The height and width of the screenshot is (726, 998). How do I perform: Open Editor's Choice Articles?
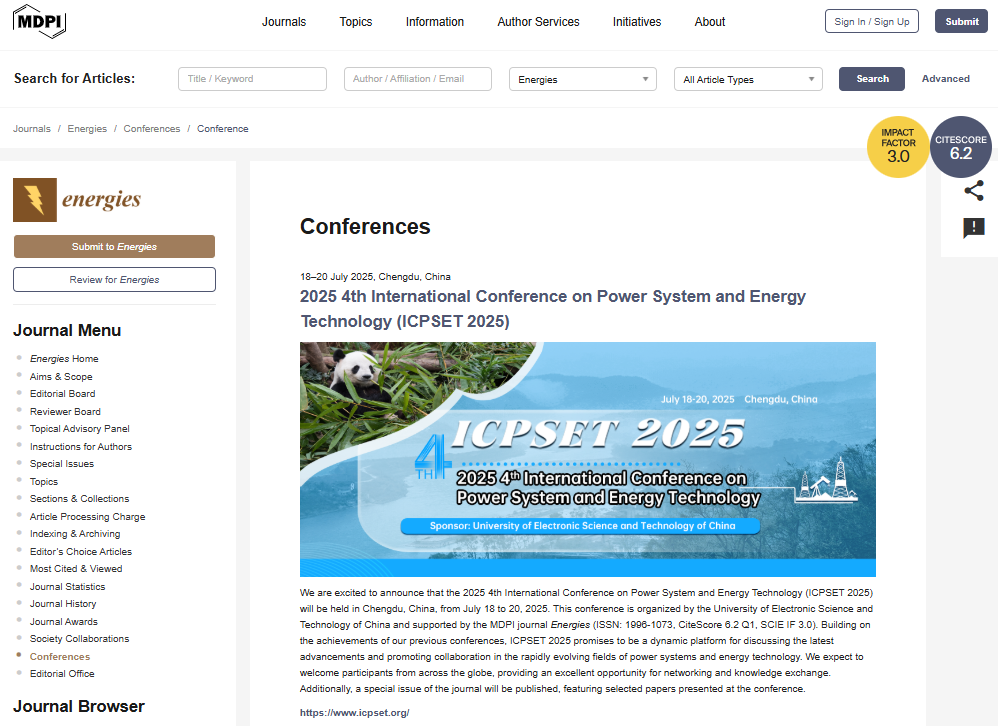(81, 552)
